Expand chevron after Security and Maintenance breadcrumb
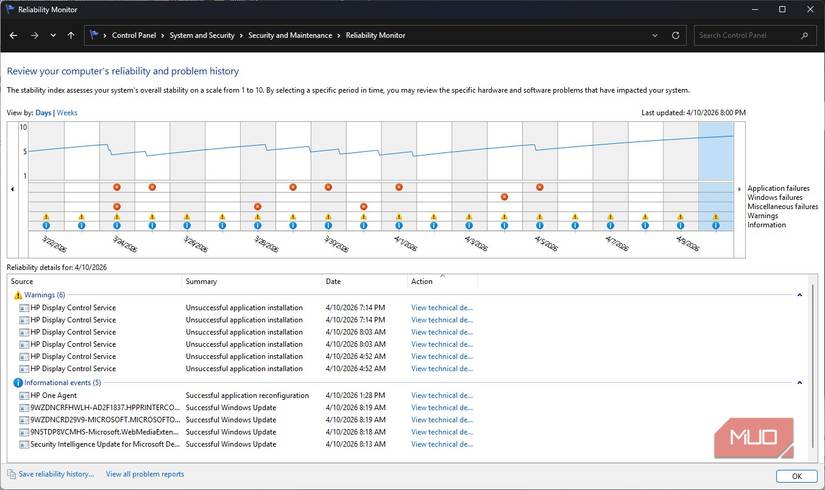This screenshot has width=825, height=490. 339,35
